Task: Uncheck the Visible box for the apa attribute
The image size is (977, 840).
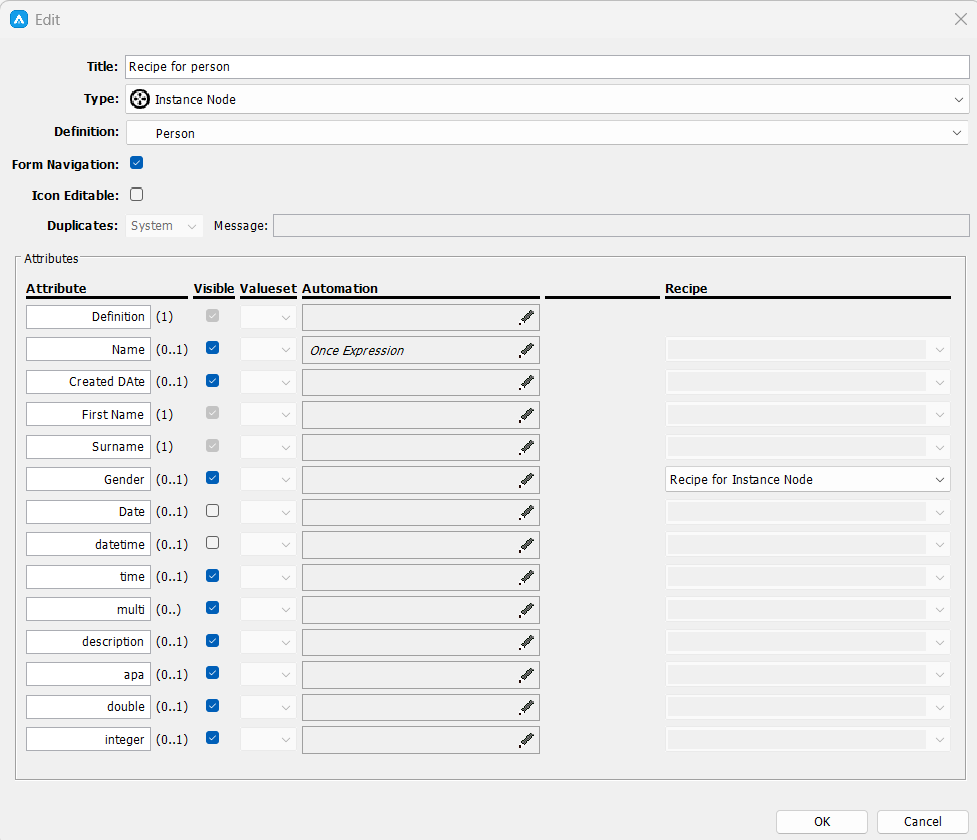Action: coord(212,674)
